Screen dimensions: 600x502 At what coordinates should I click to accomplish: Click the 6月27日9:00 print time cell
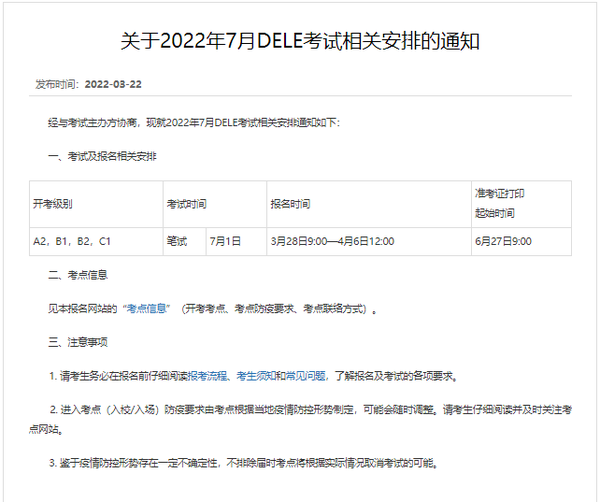pyautogui.click(x=521, y=241)
